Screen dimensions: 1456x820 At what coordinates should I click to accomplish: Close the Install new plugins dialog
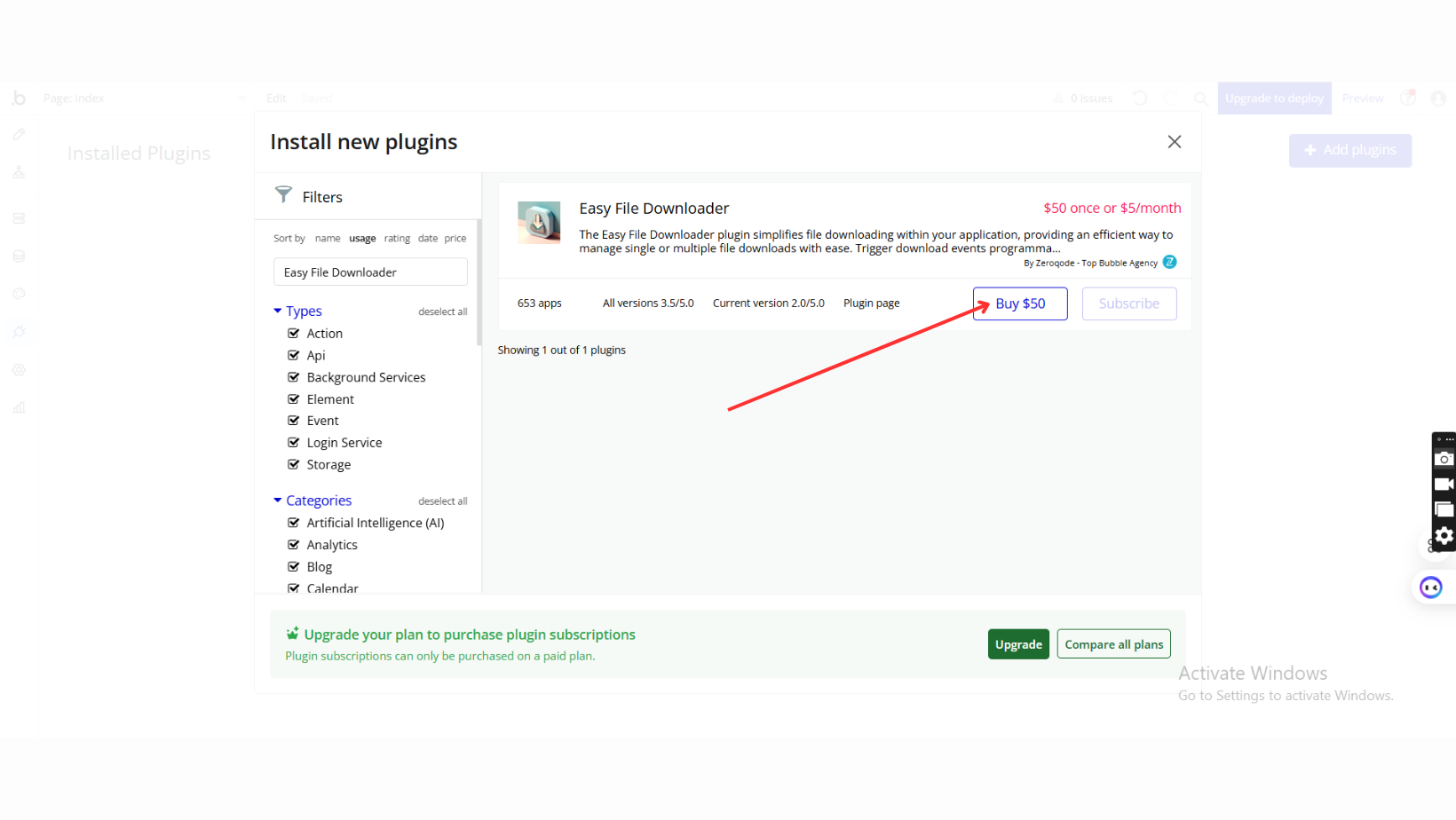tap(1174, 142)
